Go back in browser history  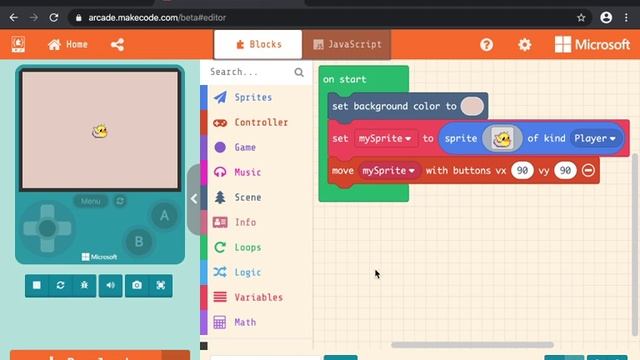coord(13,18)
